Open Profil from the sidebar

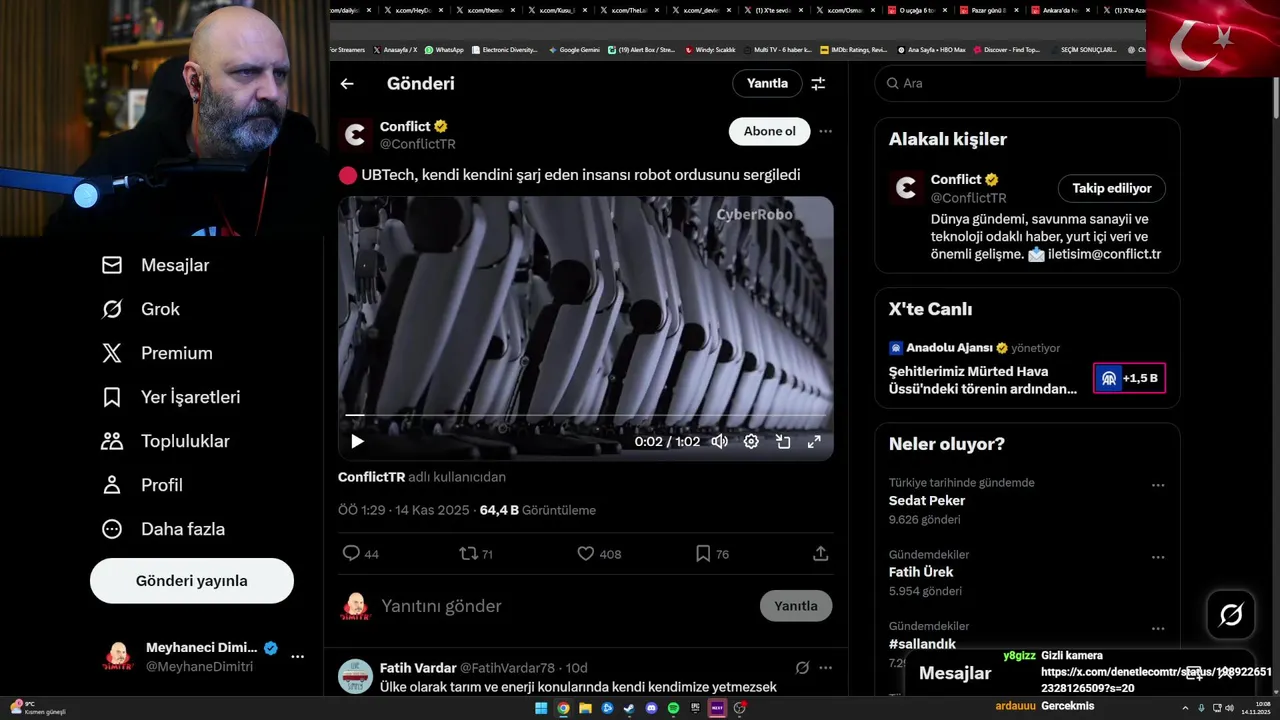pos(142,485)
